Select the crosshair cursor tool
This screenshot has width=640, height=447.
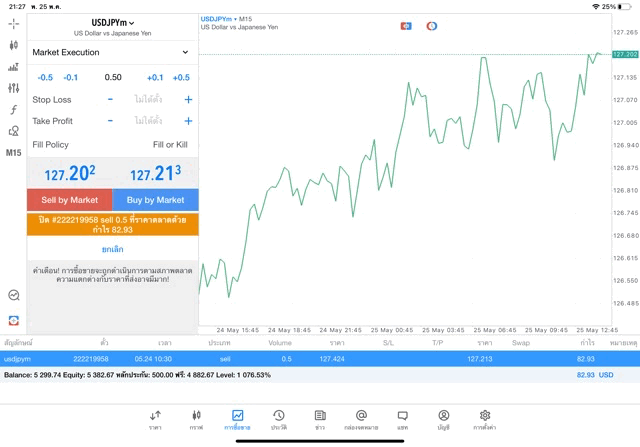(x=13, y=24)
